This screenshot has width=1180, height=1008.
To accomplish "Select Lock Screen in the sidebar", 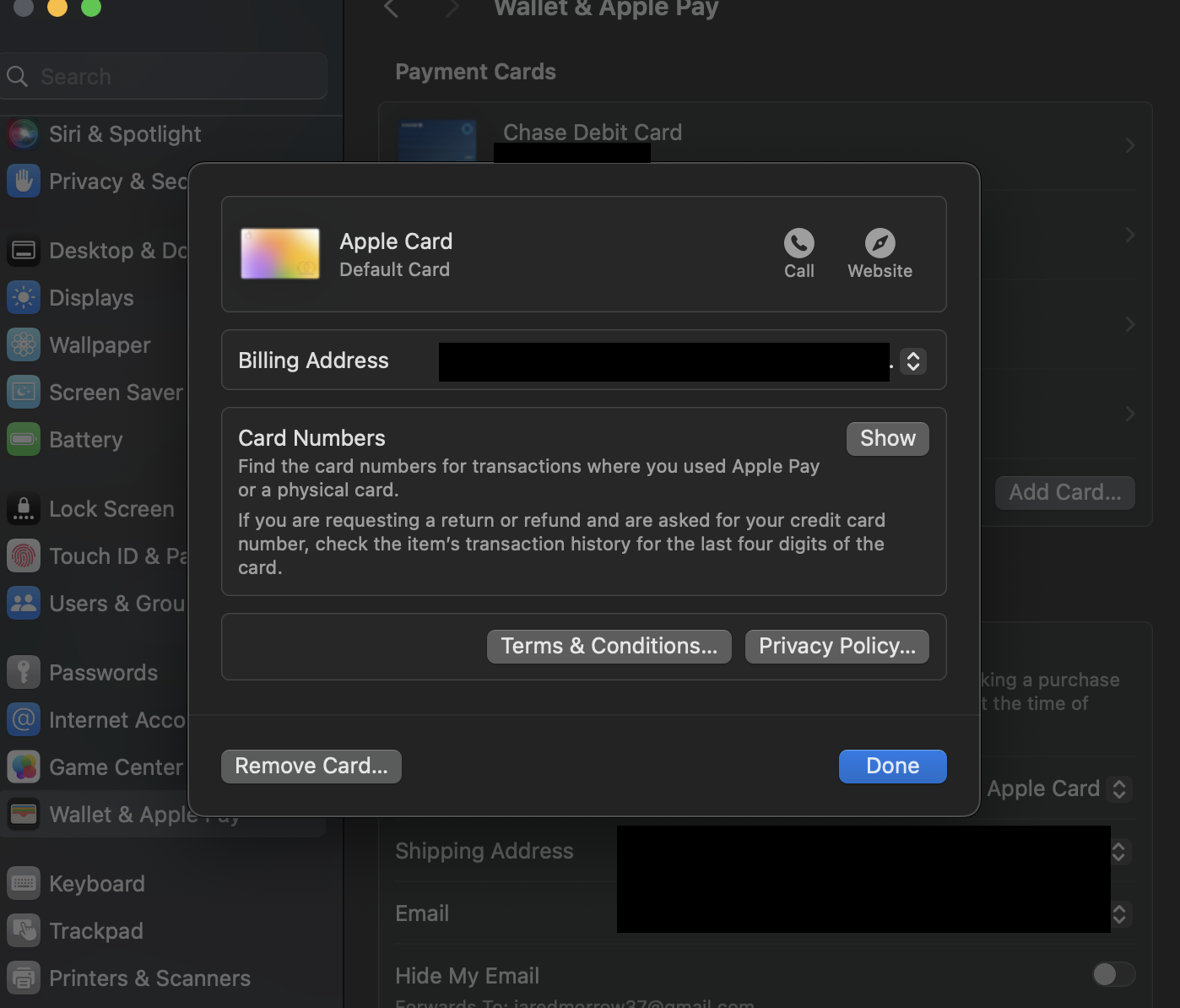I will pyautogui.click(x=23, y=508).
